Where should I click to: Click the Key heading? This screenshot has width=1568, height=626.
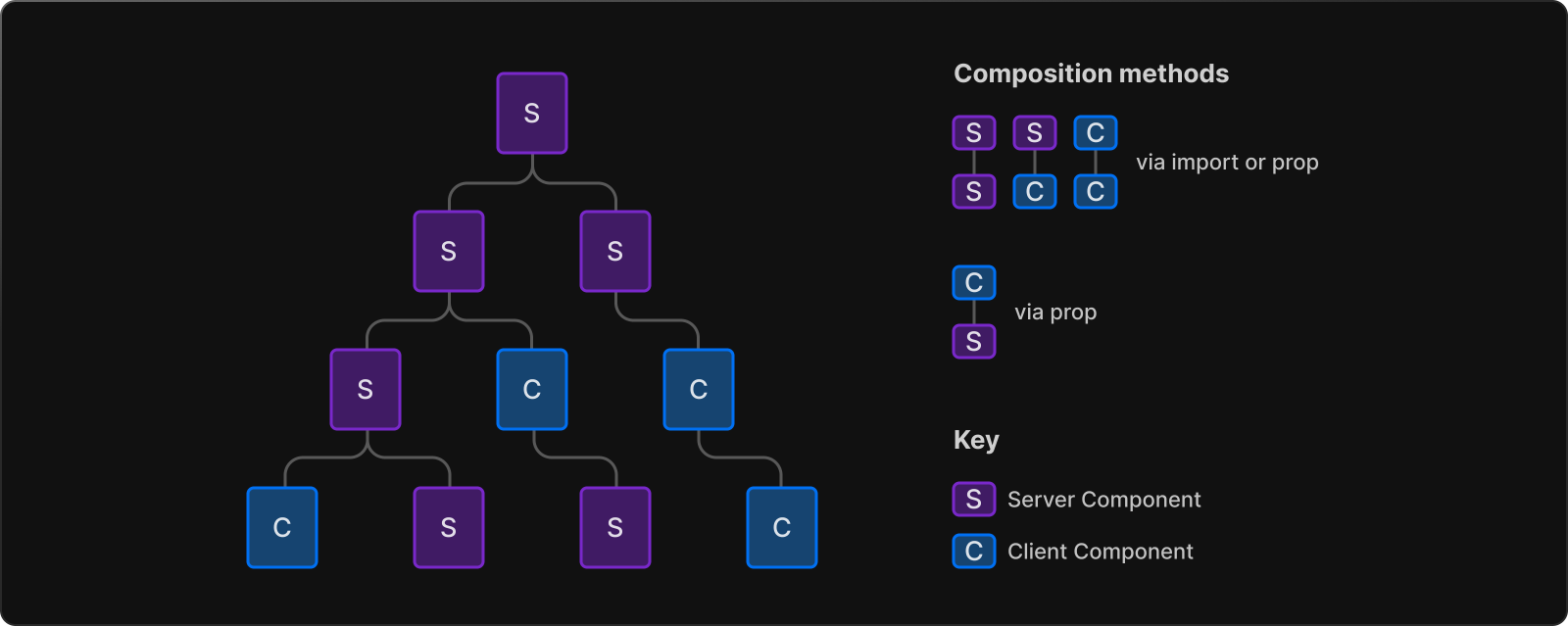point(976,440)
